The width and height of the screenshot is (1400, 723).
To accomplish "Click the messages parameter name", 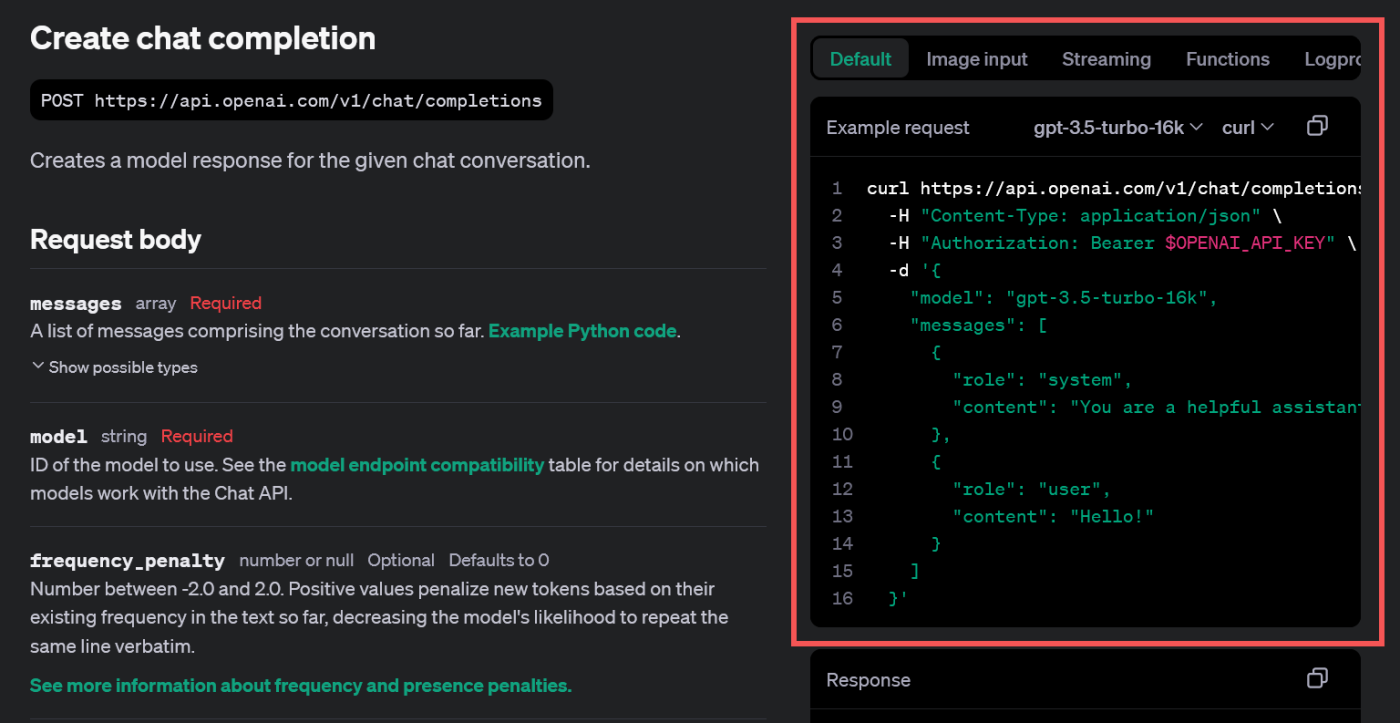I will (76, 304).
